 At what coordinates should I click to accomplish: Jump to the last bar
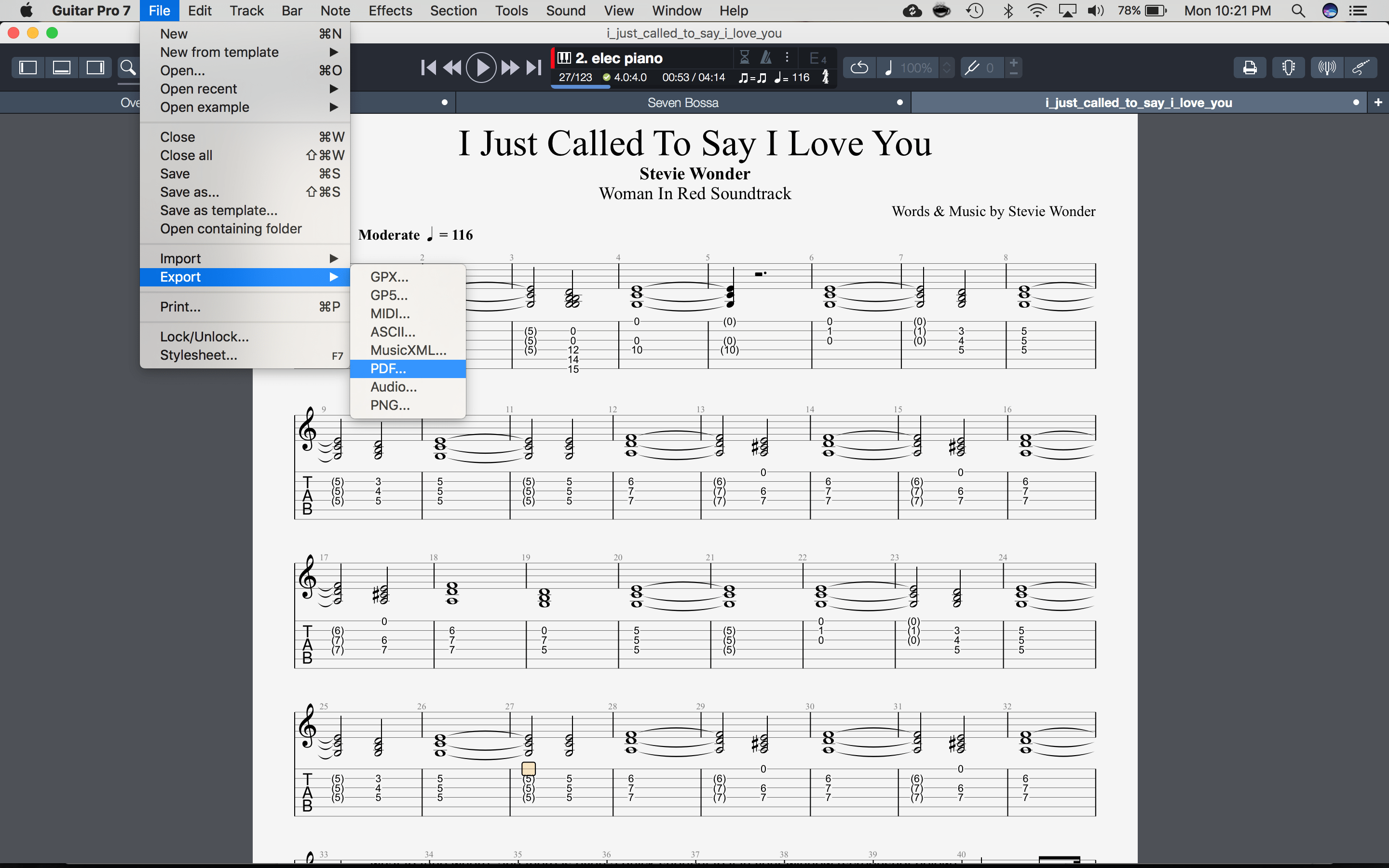(x=534, y=68)
